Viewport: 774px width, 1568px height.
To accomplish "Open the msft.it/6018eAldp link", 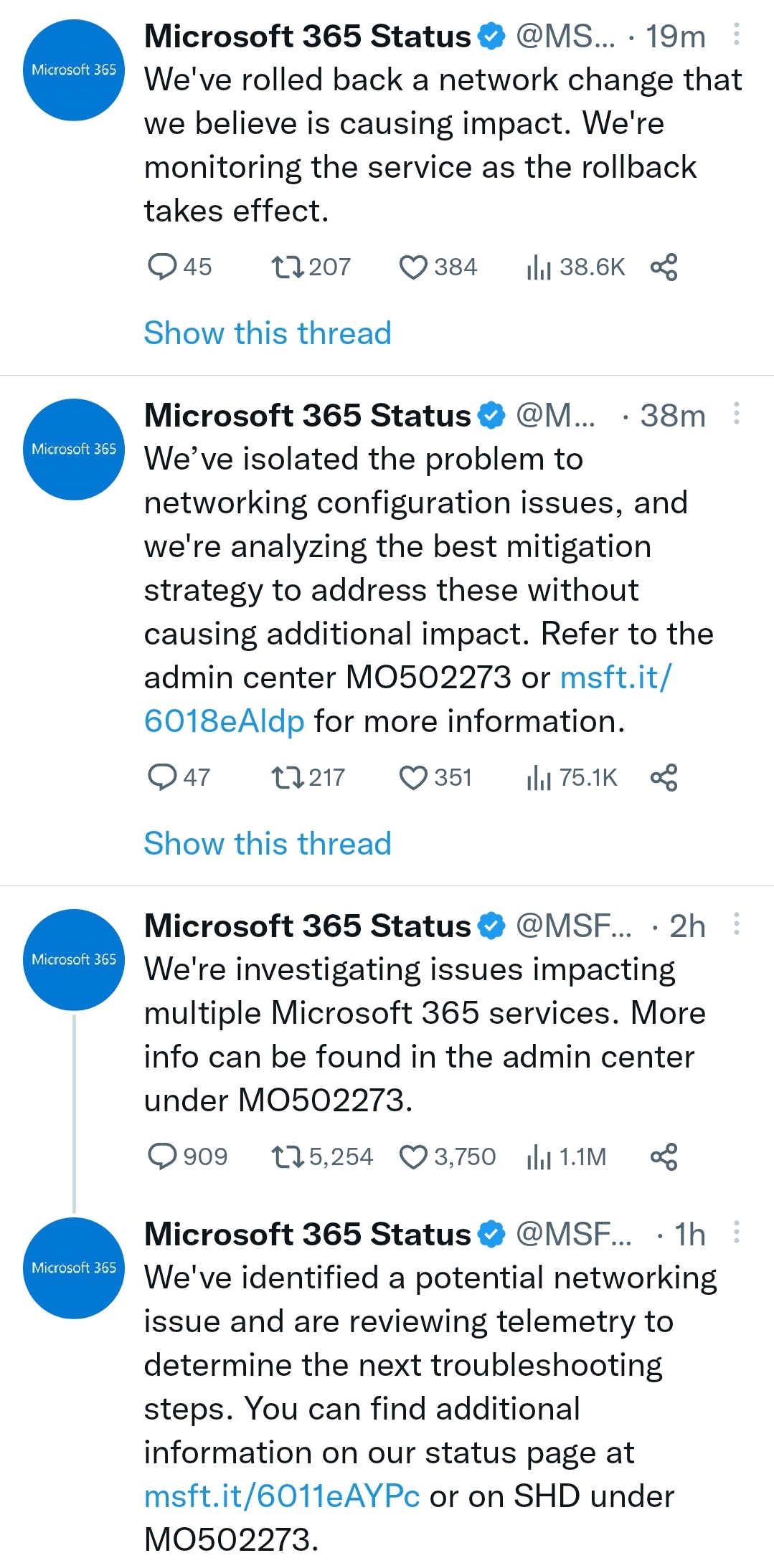I will [x=407, y=699].
